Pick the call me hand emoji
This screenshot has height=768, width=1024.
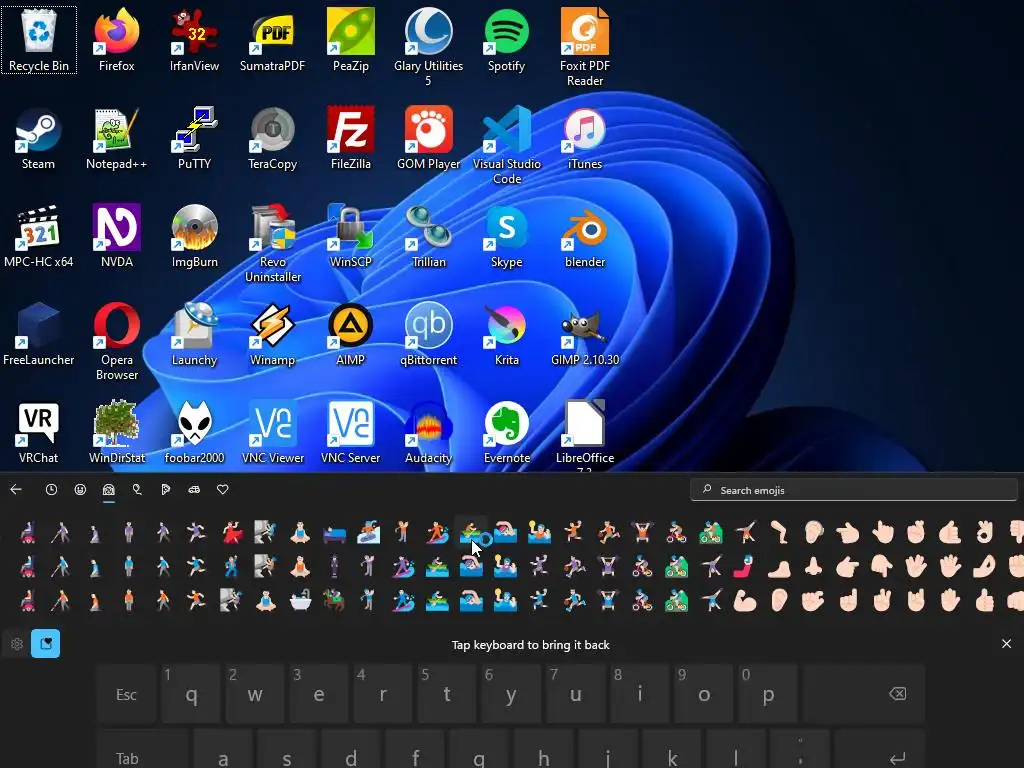[x=950, y=532]
